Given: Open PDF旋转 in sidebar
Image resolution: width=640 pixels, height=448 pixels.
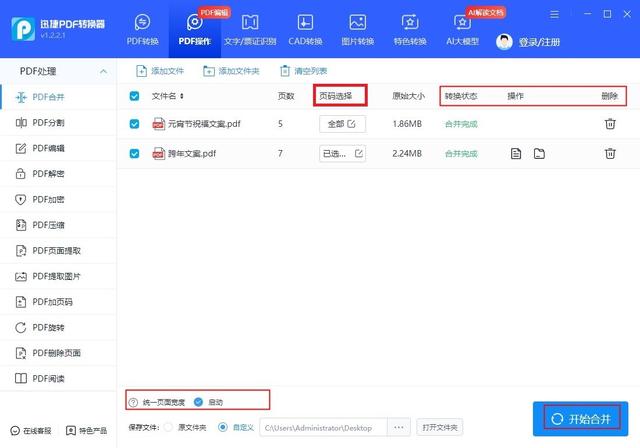Looking at the screenshot, I should (x=58, y=327).
